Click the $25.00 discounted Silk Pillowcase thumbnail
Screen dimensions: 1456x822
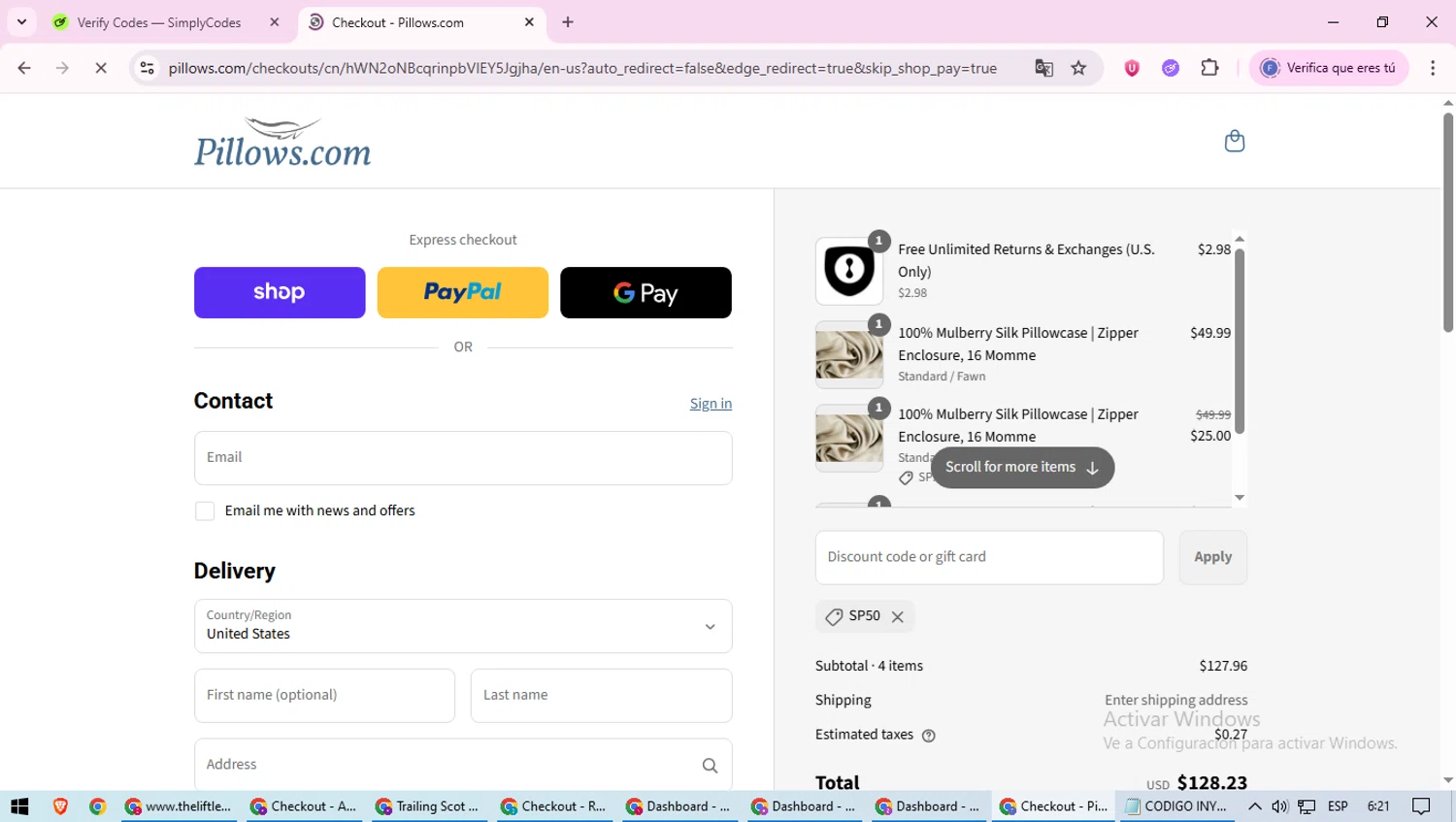point(849,438)
